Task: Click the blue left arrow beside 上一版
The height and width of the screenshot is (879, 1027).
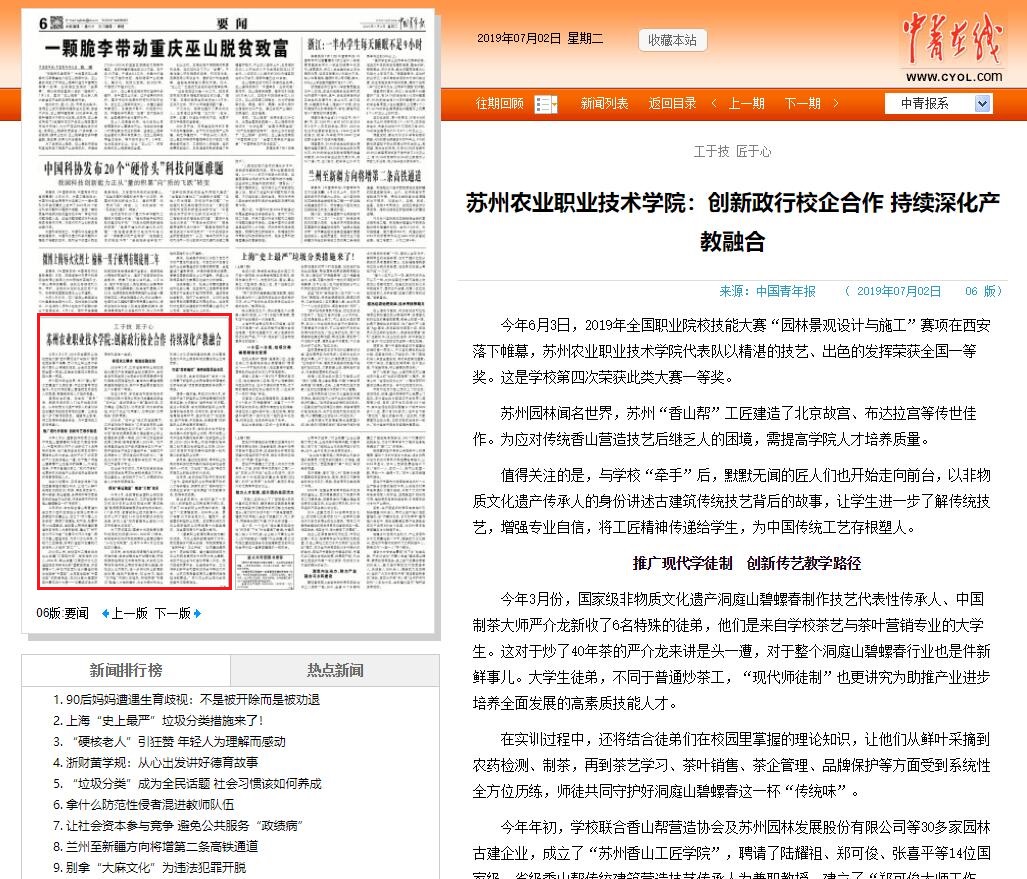Action: pyautogui.click(x=105, y=614)
